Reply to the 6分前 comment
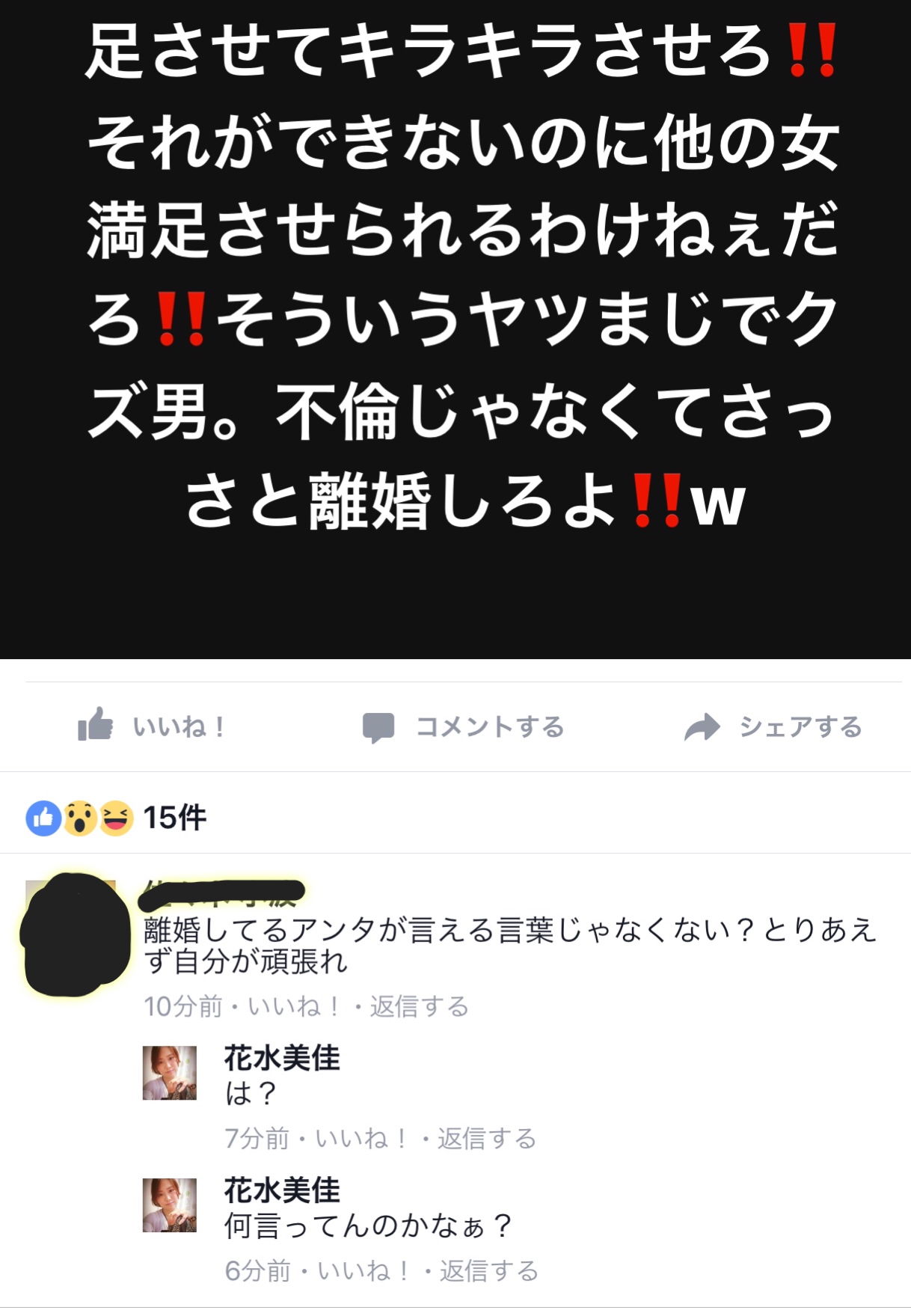Screen dimensions: 911x1316 [x=489, y=1270]
